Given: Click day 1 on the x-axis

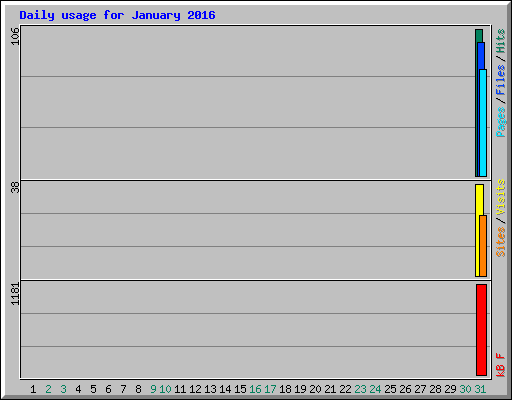Looking at the screenshot, I should pos(33,389).
